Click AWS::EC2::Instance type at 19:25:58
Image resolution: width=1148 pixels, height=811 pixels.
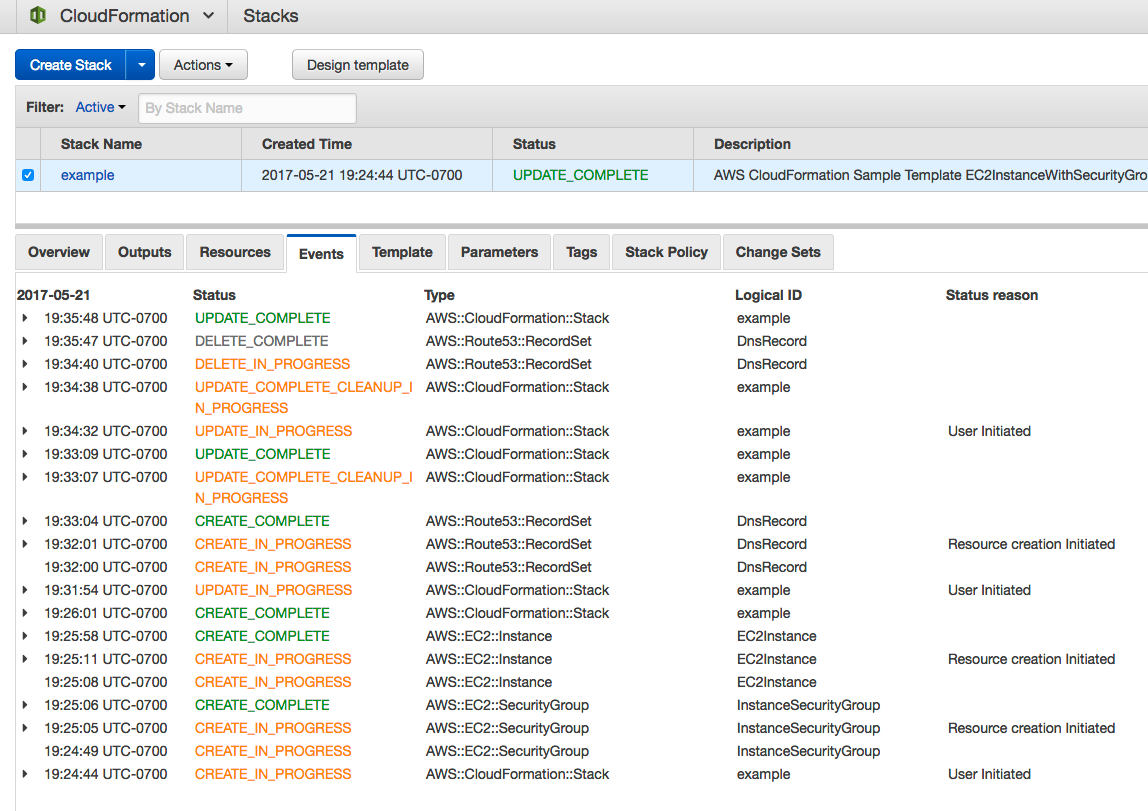coord(488,636)
